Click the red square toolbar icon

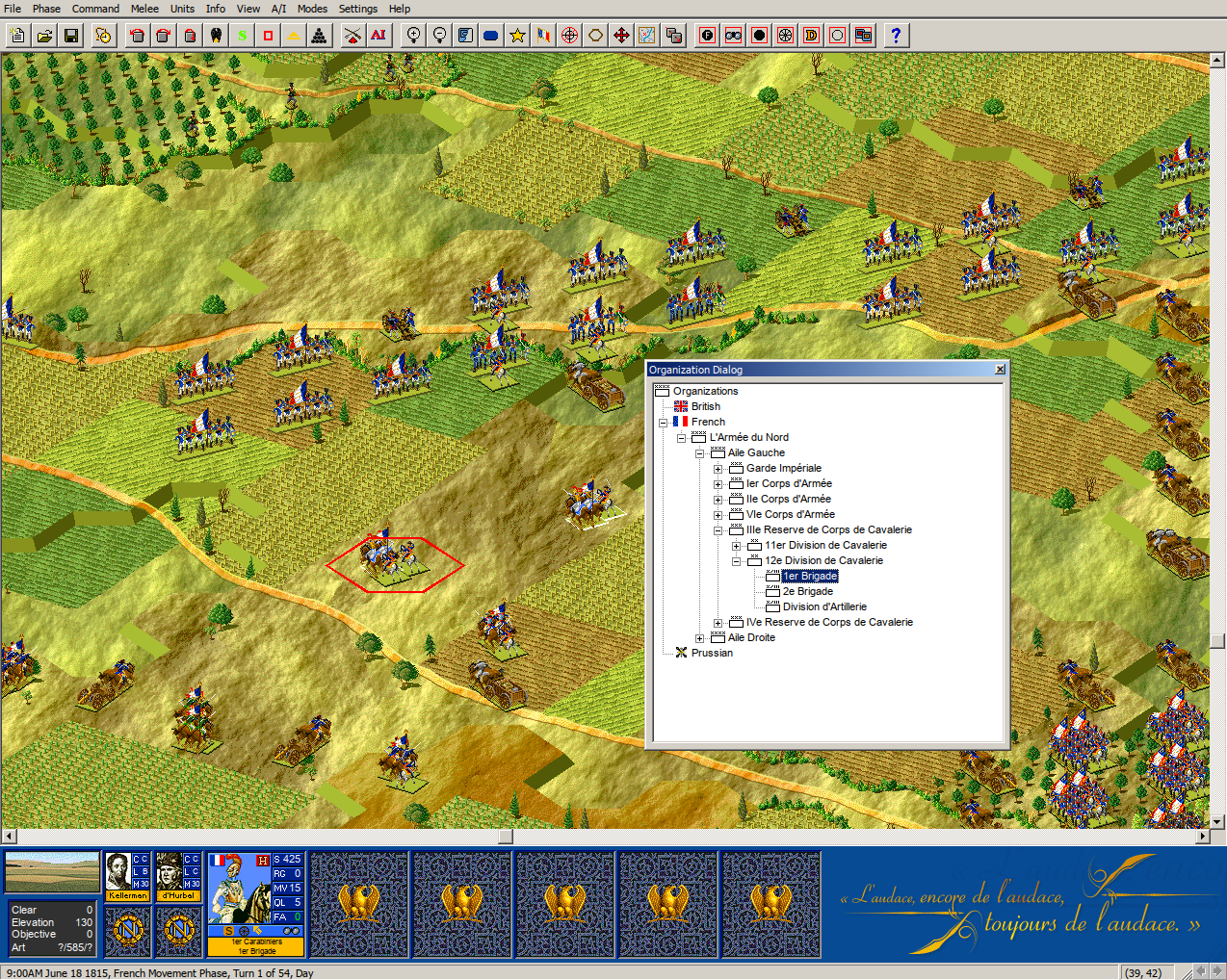268,36
